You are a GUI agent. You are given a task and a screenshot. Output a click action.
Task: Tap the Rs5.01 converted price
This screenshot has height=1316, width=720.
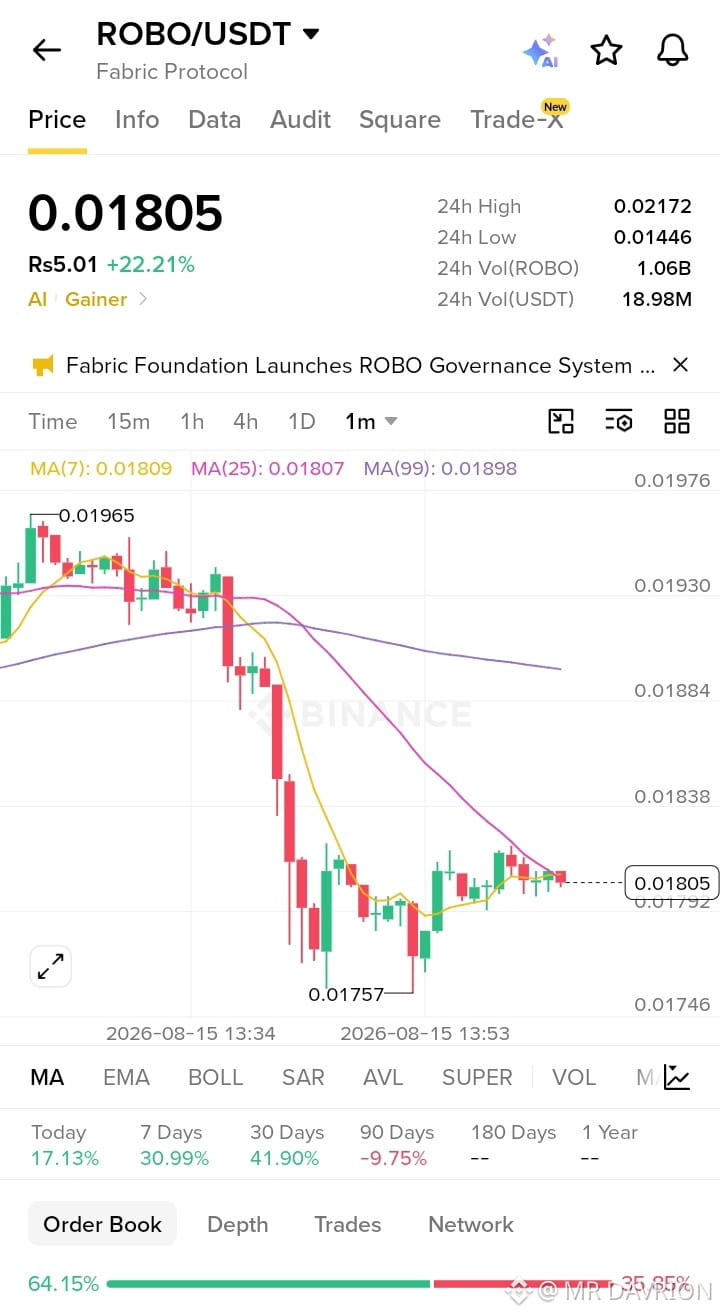[x=63, y=265]
